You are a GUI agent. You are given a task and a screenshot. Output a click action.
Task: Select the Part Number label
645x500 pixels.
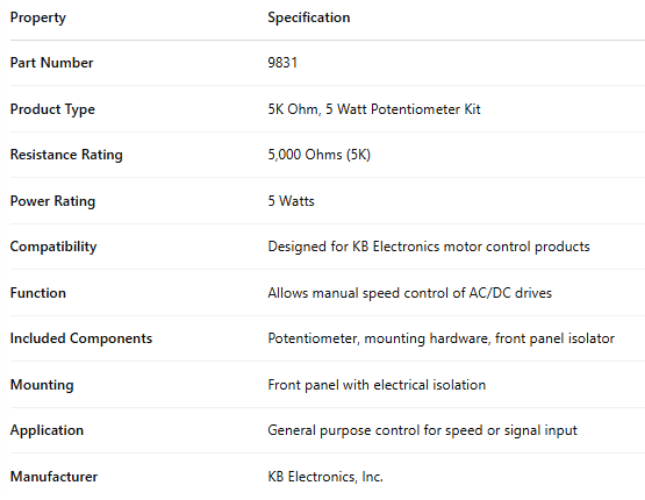click(52, 63)
